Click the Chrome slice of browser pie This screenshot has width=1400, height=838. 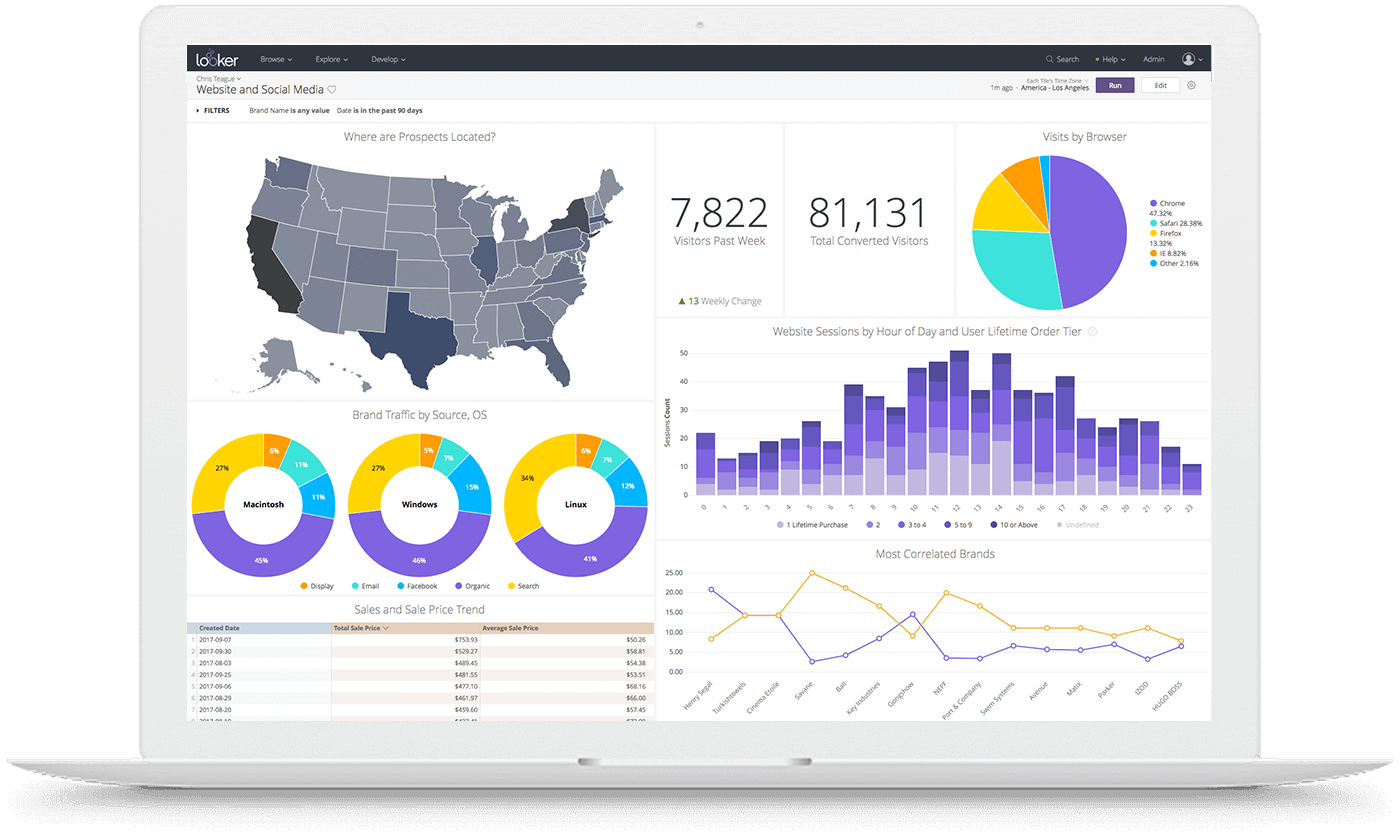point(1090,232)
